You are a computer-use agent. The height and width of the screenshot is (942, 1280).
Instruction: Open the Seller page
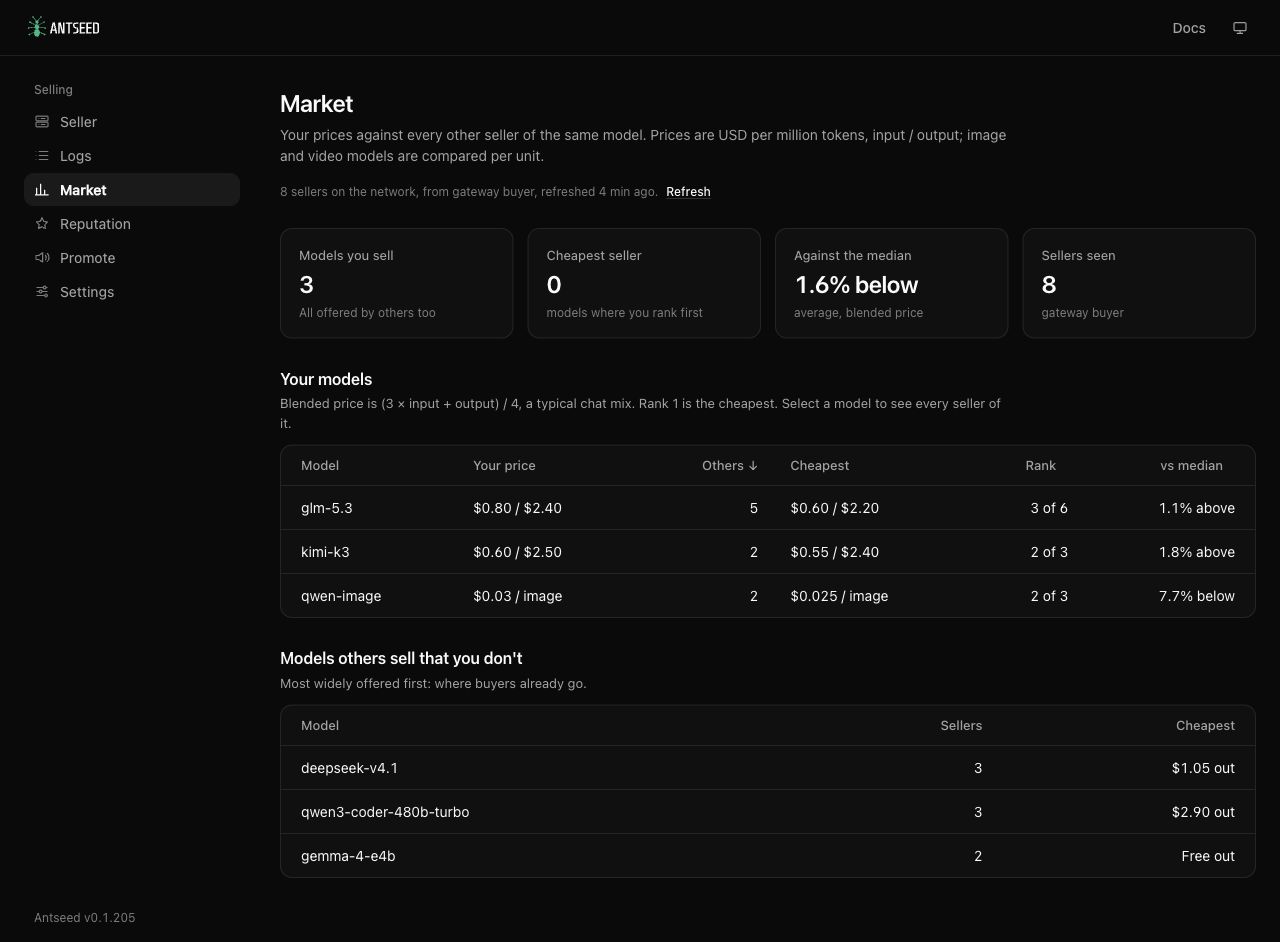point(132,122)
